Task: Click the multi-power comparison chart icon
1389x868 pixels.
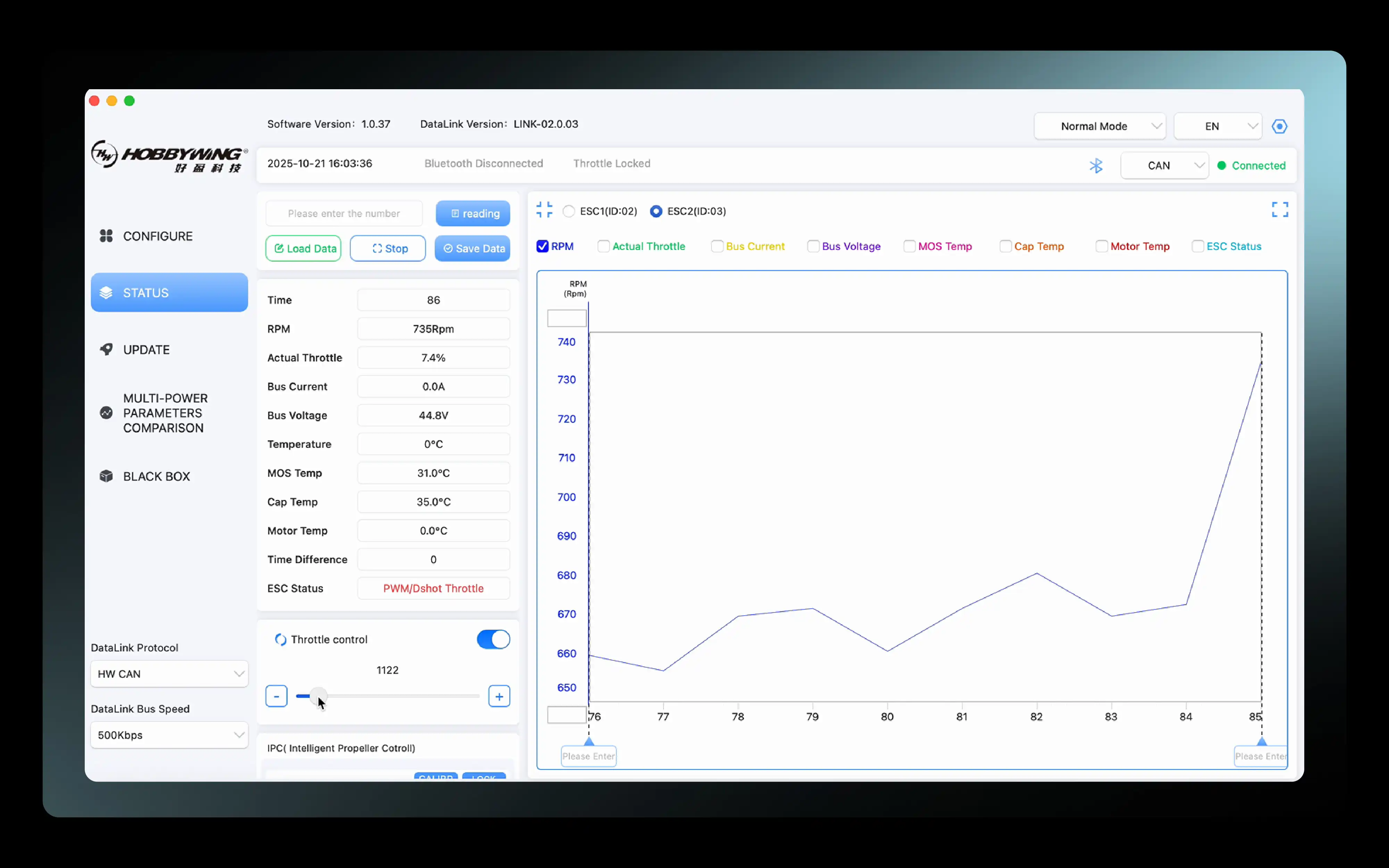Action: point(106,413)
